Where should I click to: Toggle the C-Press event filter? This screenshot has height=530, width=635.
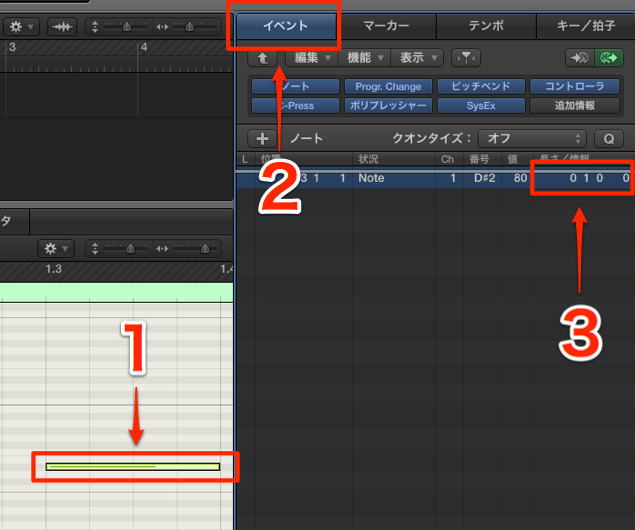pyautogui.click(x=295, y=106)
